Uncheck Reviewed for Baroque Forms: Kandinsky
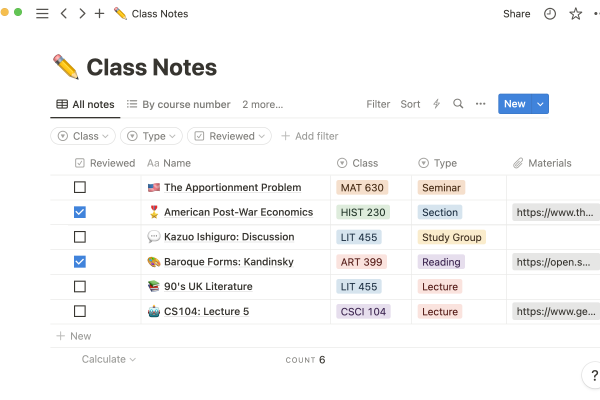600x400 pixels. point(80,262)
